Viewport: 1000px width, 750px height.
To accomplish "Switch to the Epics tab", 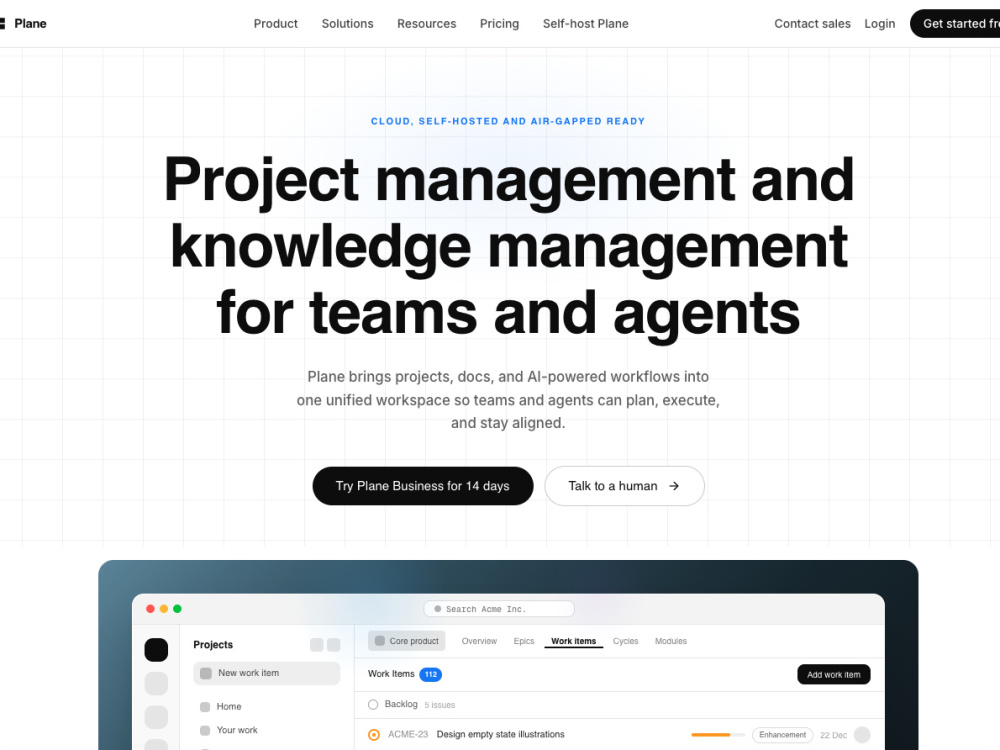I will (x=524, y=641).
